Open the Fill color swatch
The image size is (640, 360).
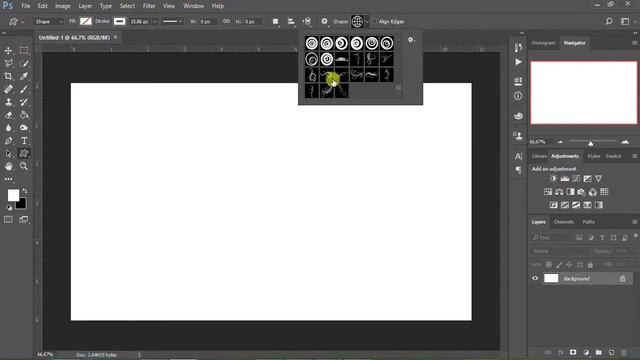(x=86, y=22)
